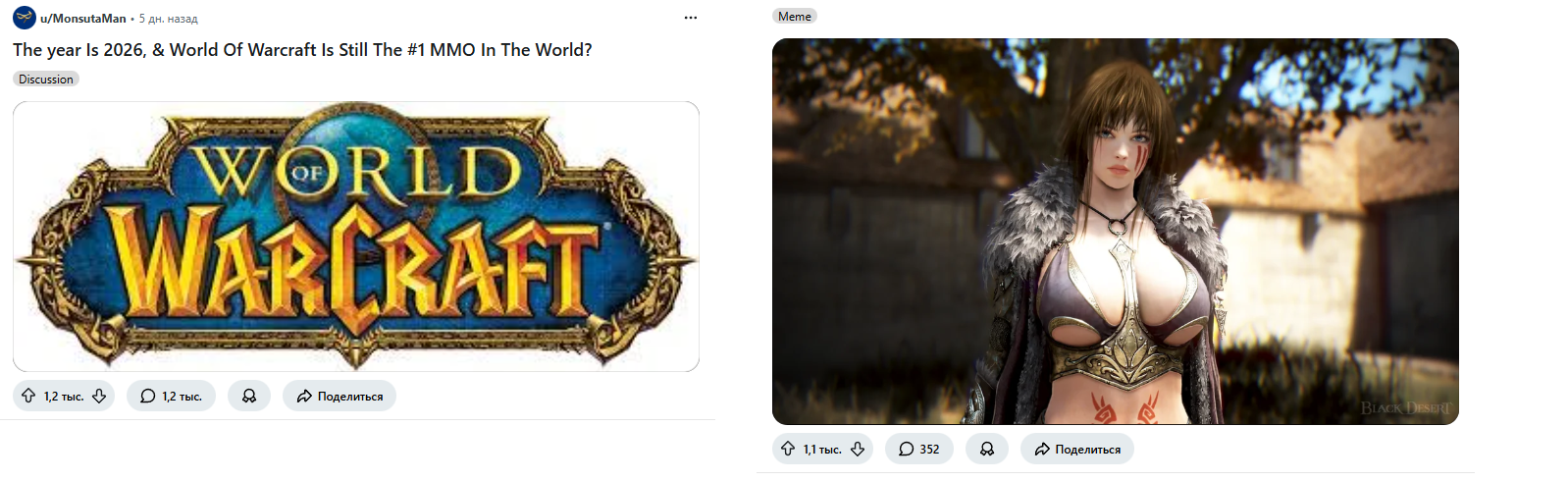The width and height of the screenshot is (1568, 481).
Task: Open the World Of Warcraft post title
Action: 302,50
